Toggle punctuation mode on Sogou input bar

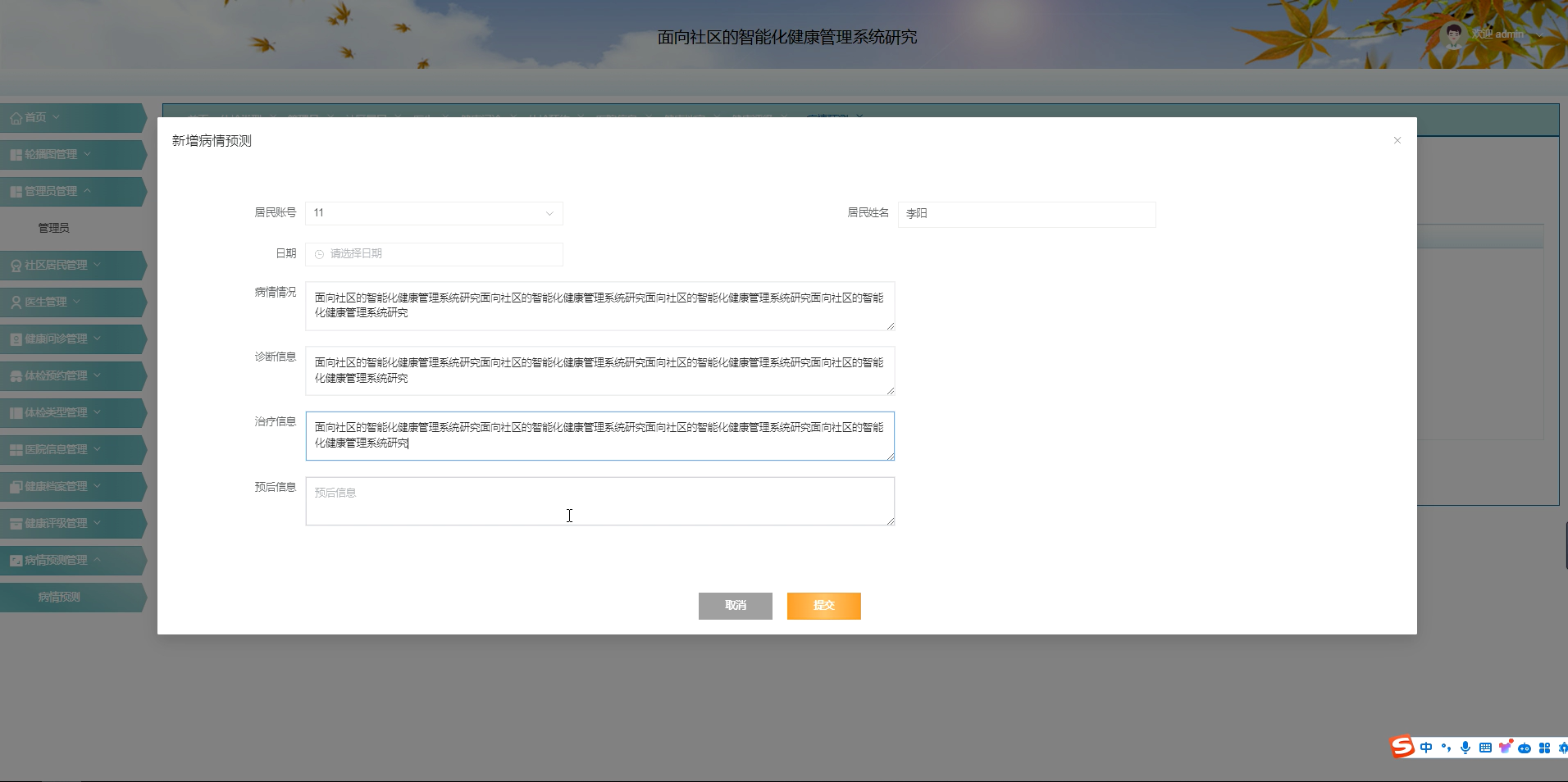point(1446,747)
